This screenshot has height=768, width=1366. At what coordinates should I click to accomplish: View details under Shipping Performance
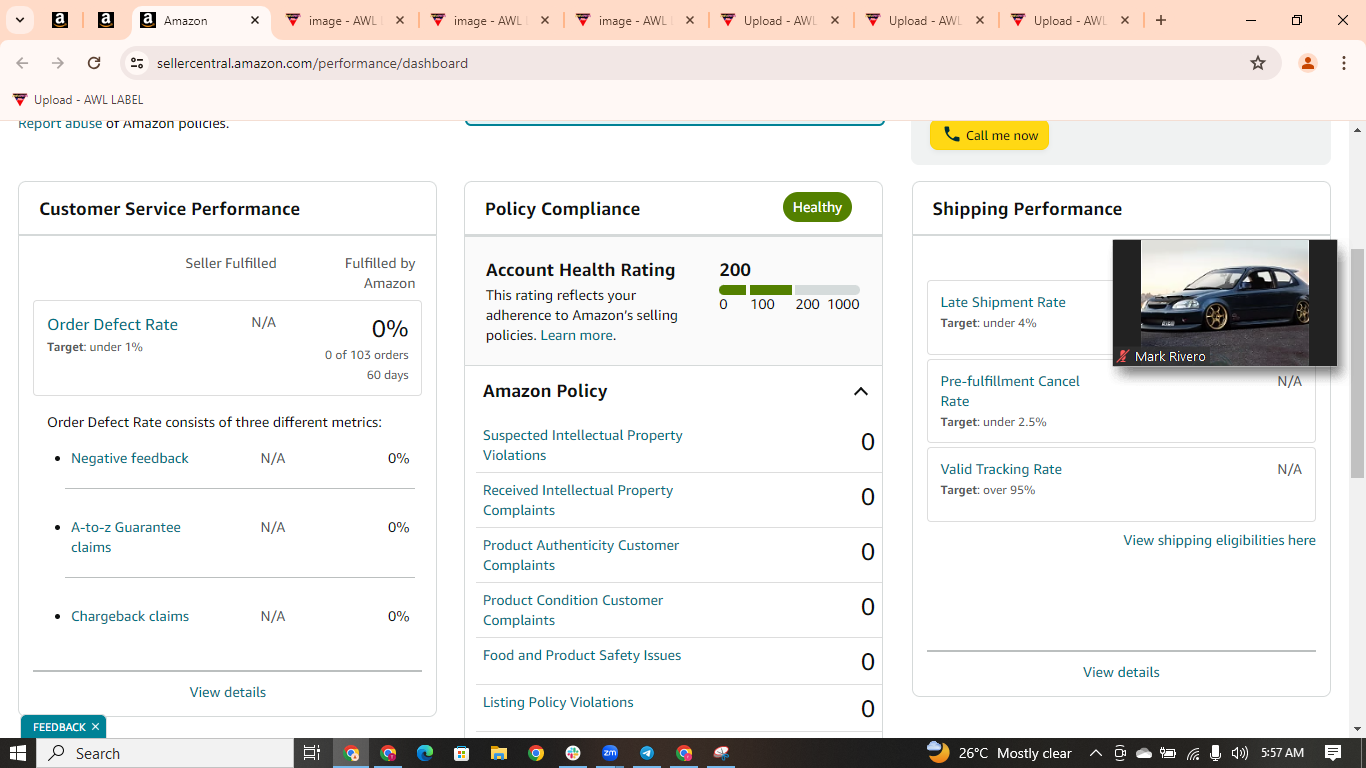pyautogui.click(x=1121, y=672)
